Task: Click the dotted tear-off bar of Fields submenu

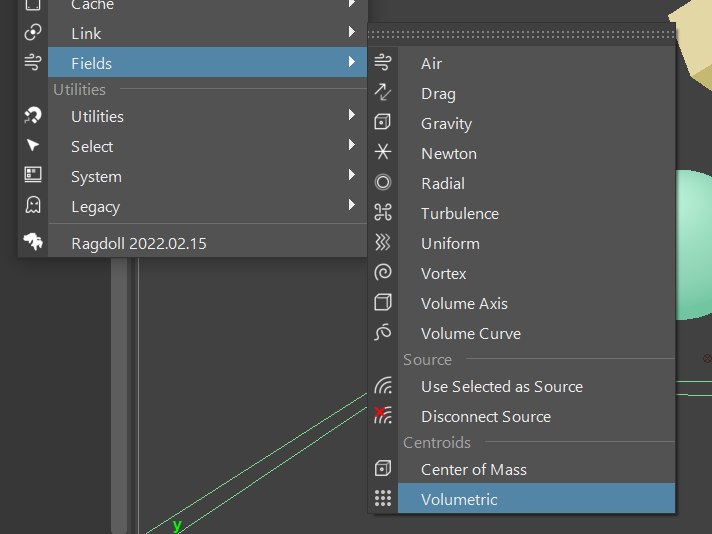Action: point(521,34)
